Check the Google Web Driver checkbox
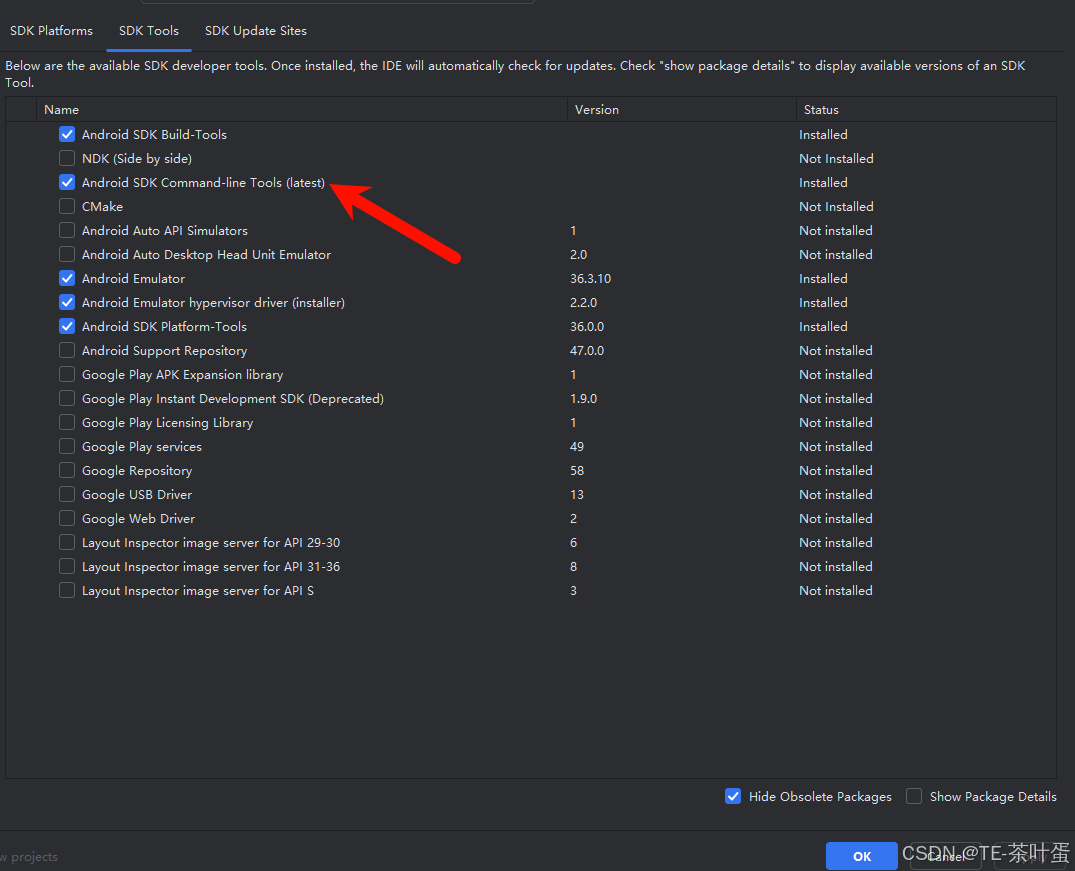Viewport: 1075px width, 871px height. click(x=67, y=518)
